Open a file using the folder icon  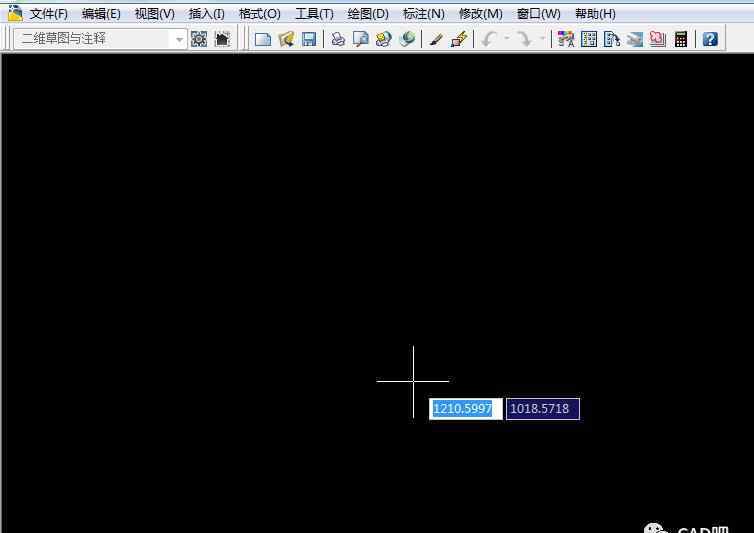pyautogui.click(x=286, y=39)
